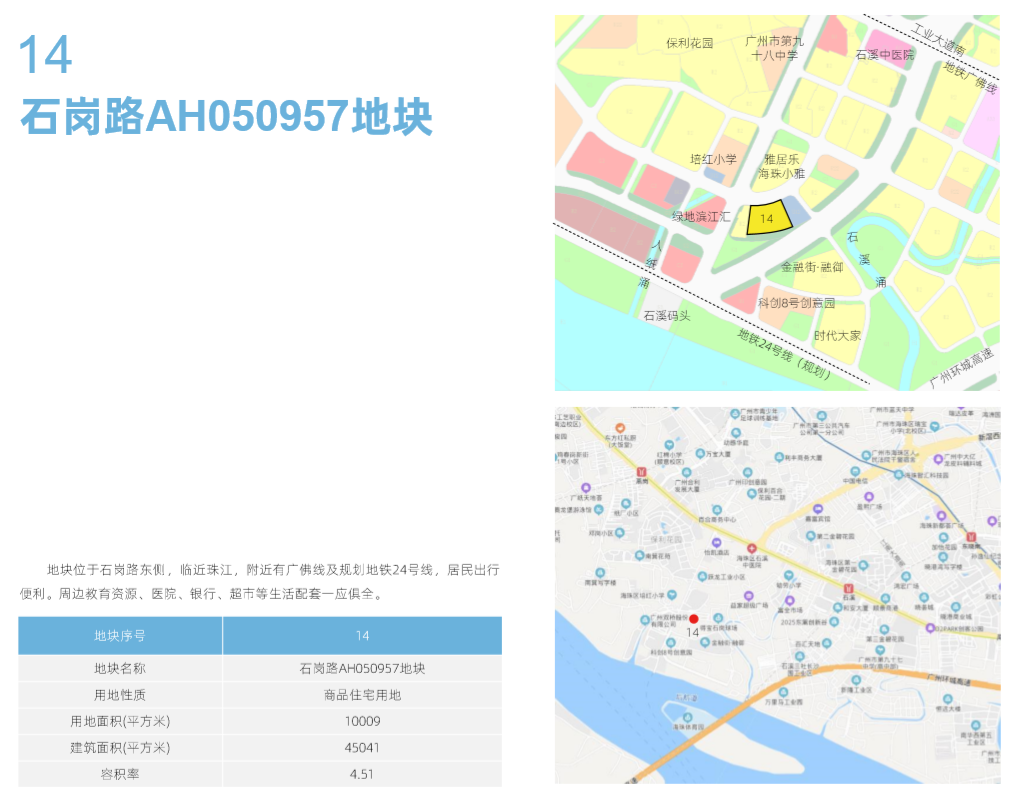The width and height of the screenshot is (1014, 789).
Task: Click the 绿地滨江汇 label
Action: pyautogui.click(x=701, y=217)
